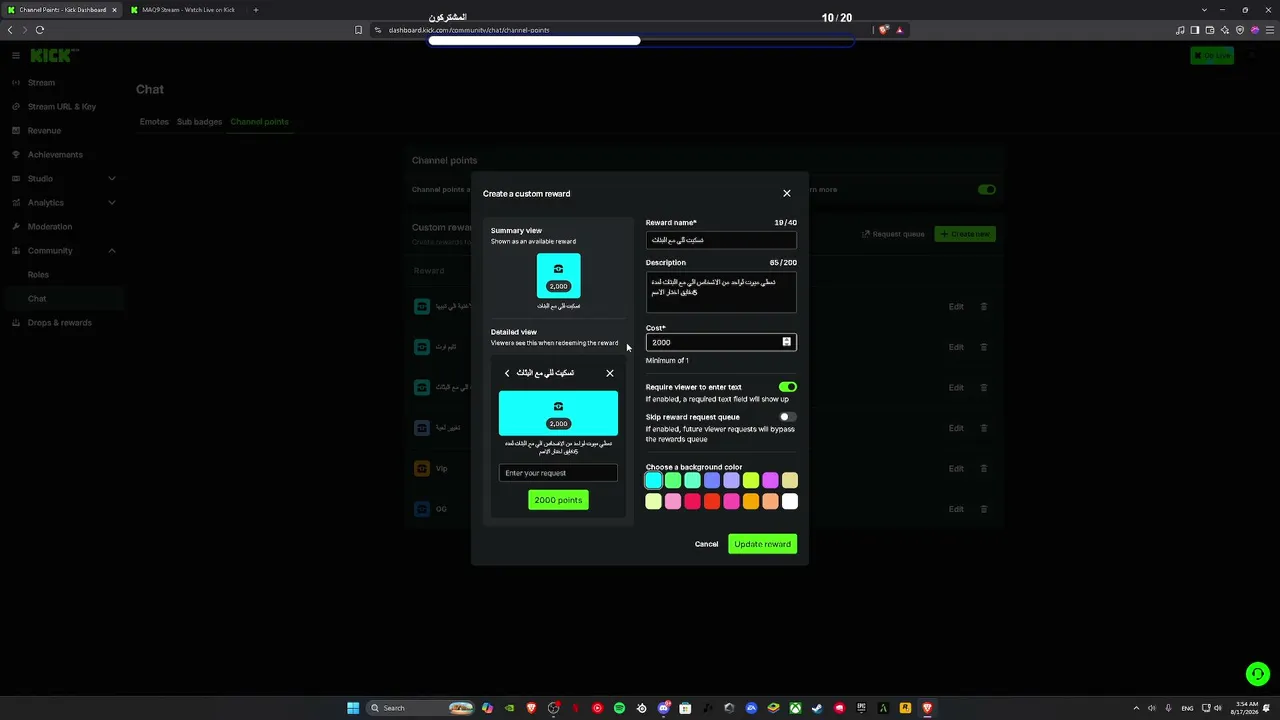The height and width of the screenshot is (720, 1280).
Task: Disable Require viewer to enter text
Action: pyautogui.click(x=788, y=387)
